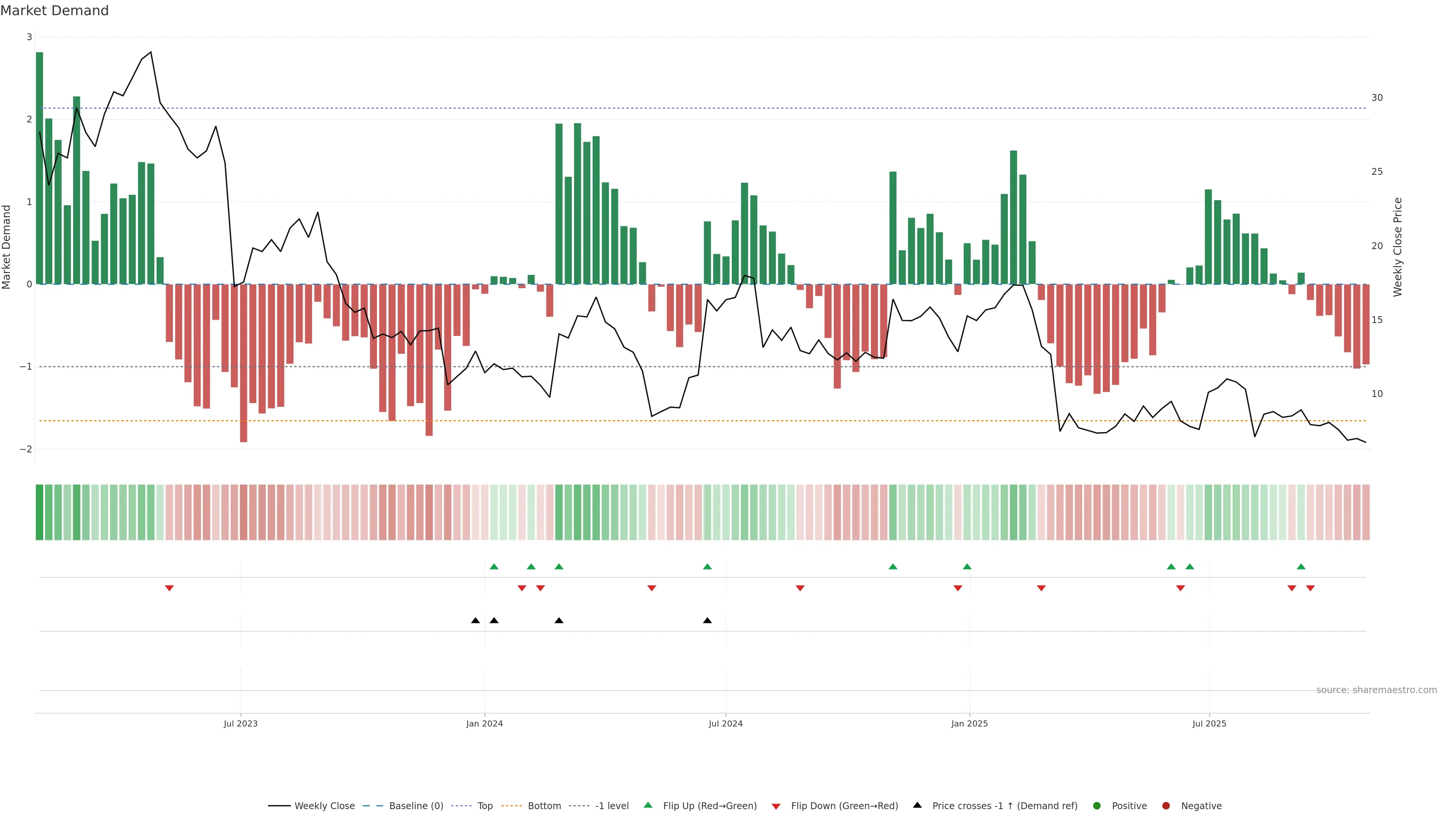This screenshot has width=1456, height=819.
Task: Click the first black price-cross triangle marker
Action: point(475,621)
